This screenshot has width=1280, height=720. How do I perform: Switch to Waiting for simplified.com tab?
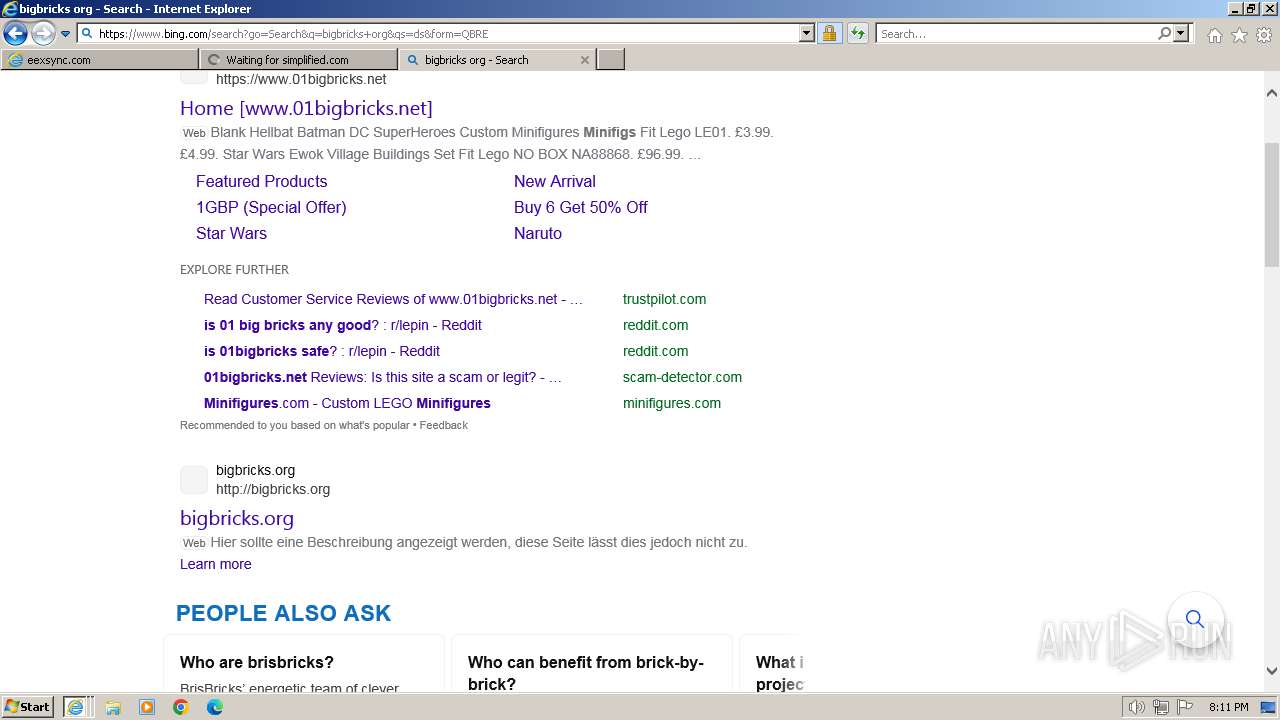click(x=298, y=60)
